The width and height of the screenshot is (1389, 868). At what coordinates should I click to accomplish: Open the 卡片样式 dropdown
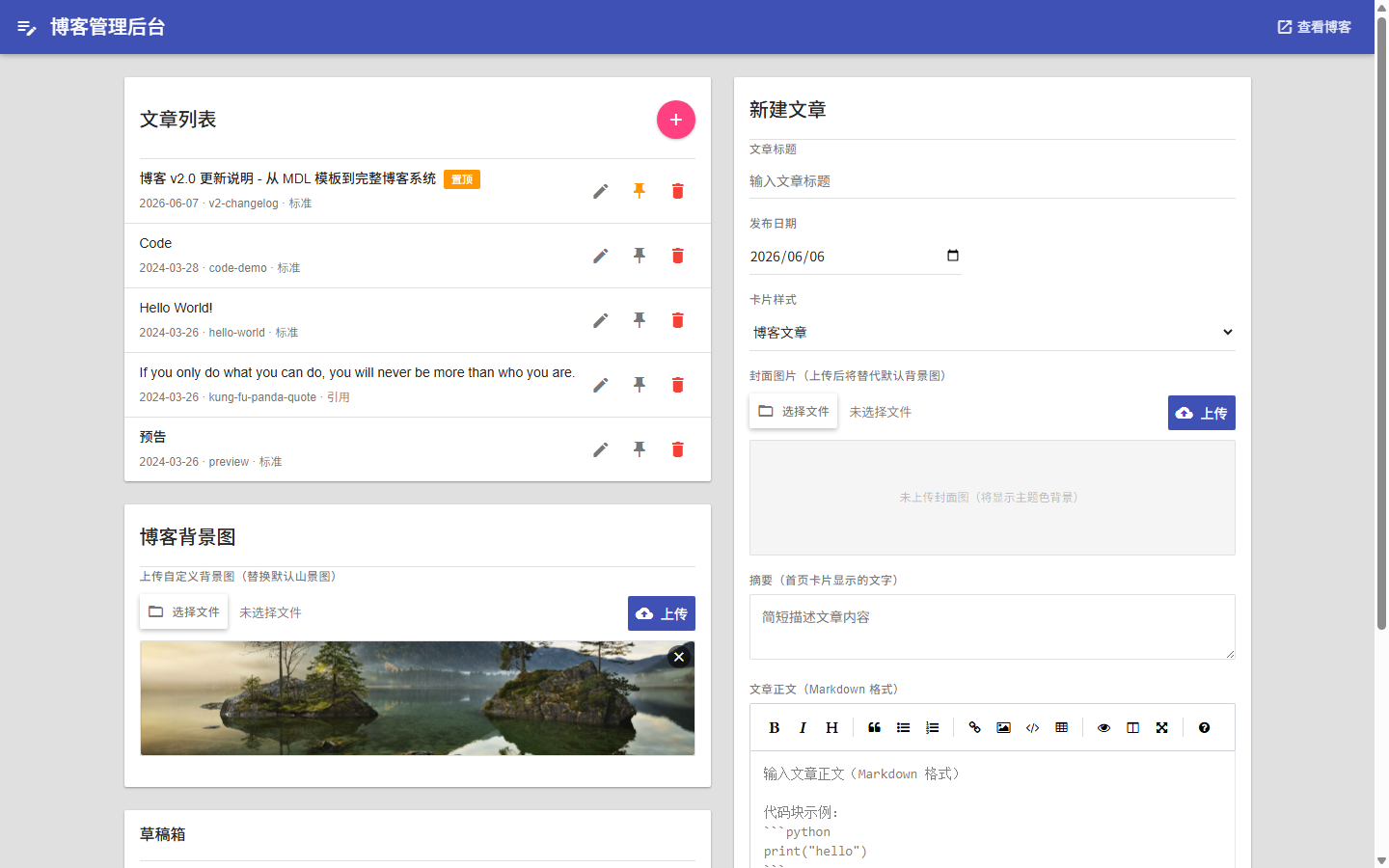(x=993, y=333)
